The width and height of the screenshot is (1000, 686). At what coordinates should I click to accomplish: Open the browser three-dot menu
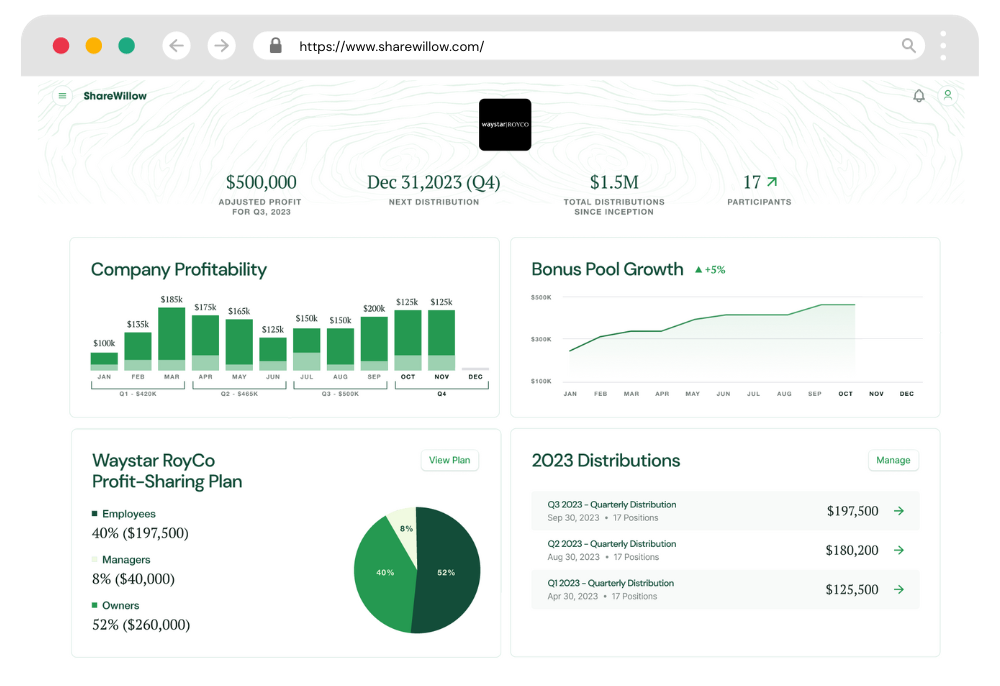pos(941,45)
